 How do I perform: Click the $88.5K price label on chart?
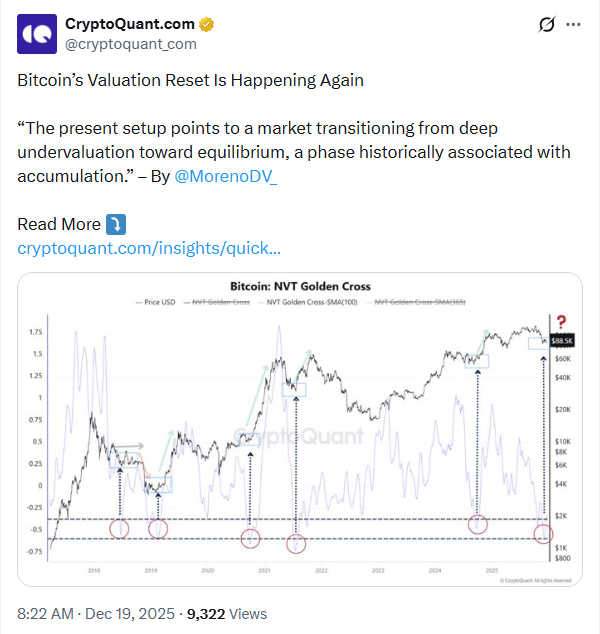coord(561,340)
